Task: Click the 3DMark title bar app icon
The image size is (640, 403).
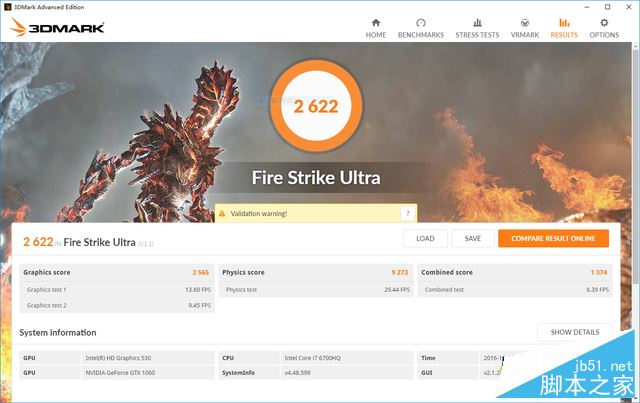Action: pos(7,7)
